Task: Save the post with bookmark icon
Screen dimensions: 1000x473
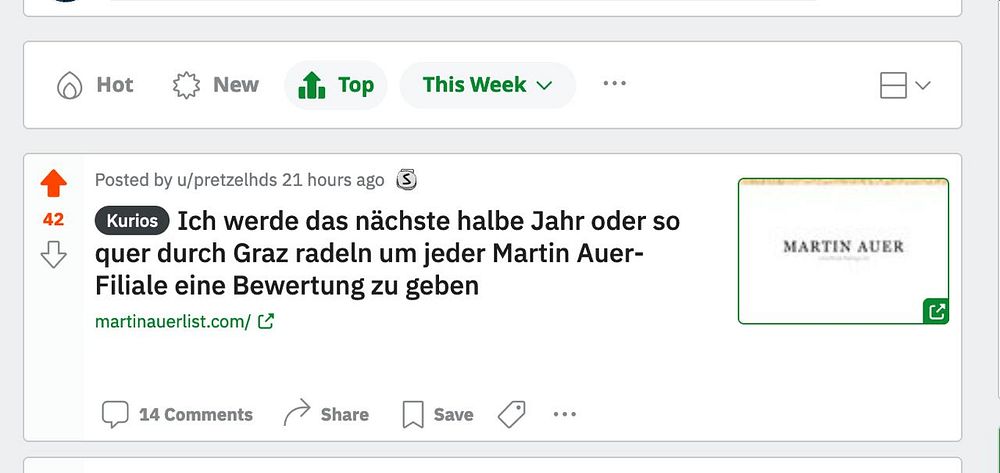Action: point(438,414)
